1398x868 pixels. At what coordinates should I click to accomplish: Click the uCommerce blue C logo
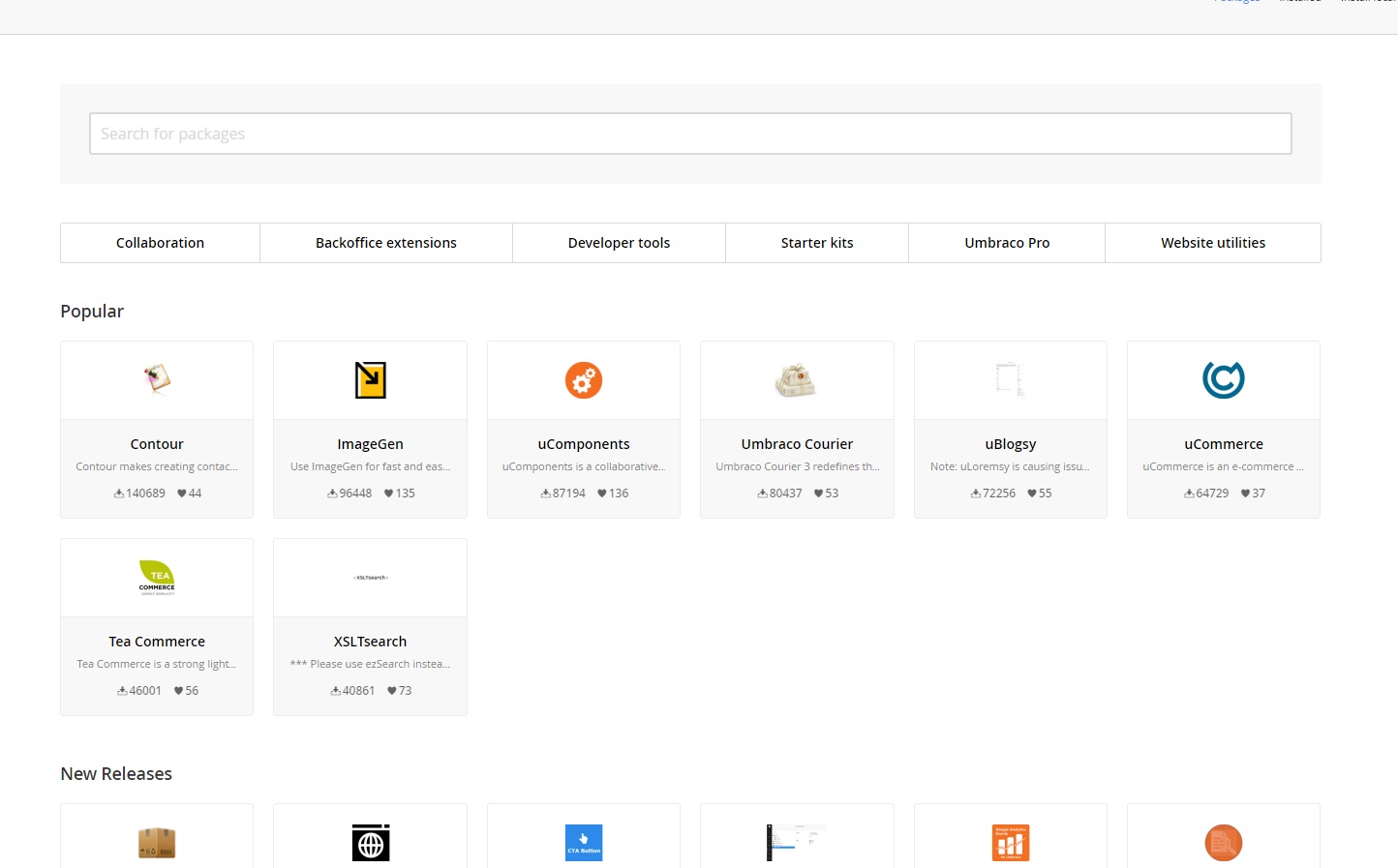click(x=1224, y=379)
